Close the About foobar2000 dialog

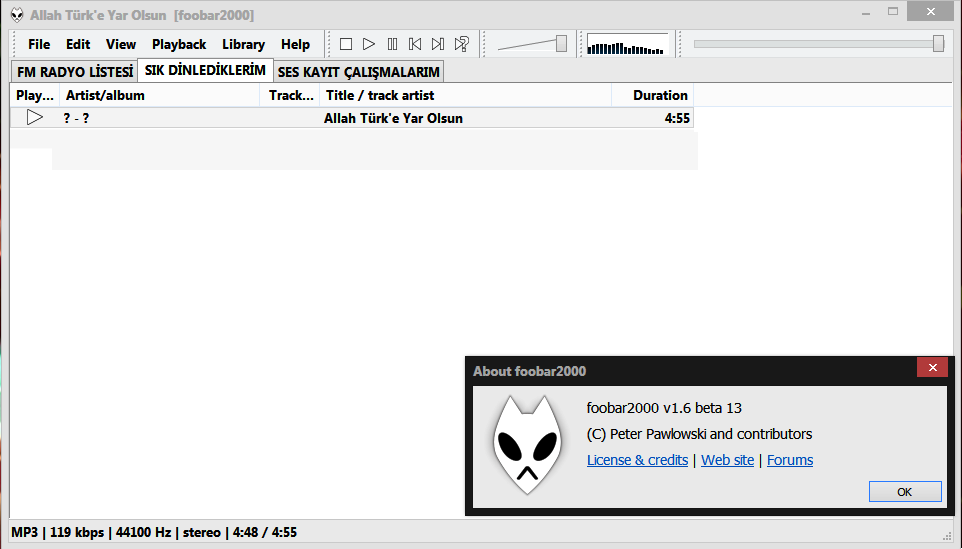[x=933, y=367]
